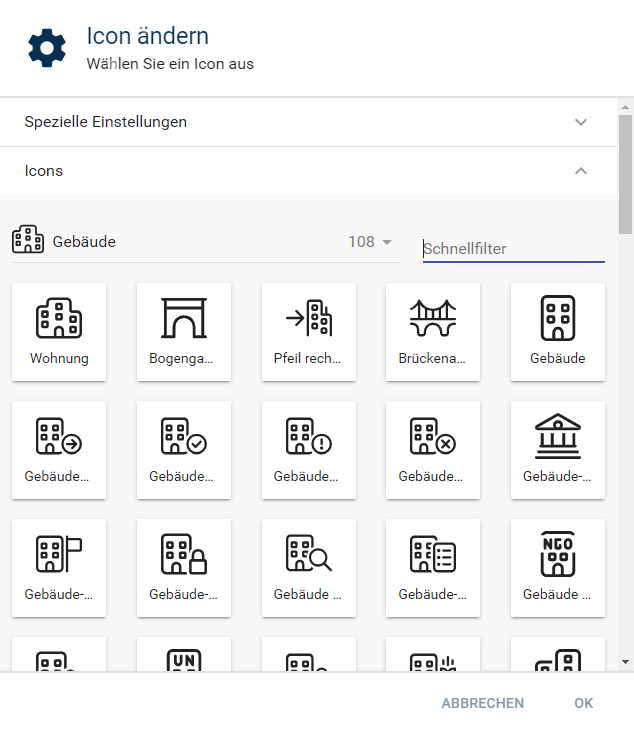This screenshot has height=735, width=634.
Task: Choose the Bogengang archway icon
Action: pos(184,331)
